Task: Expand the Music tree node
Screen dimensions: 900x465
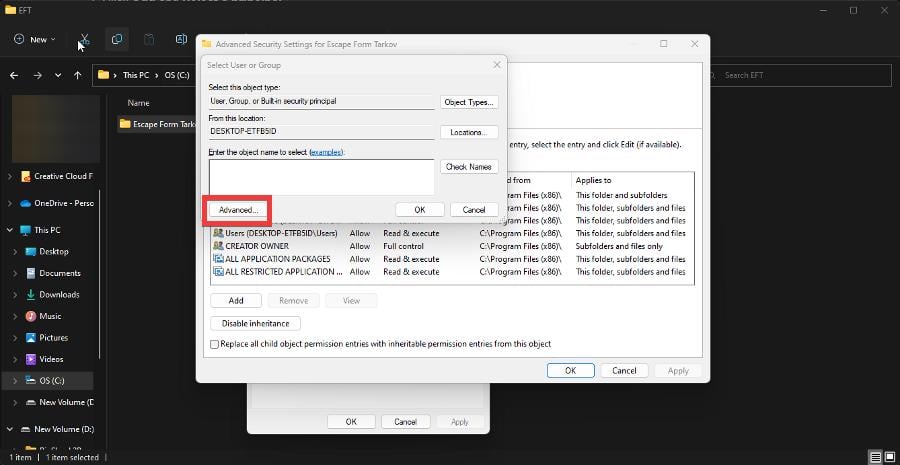Action: click(x=15, y=316)
